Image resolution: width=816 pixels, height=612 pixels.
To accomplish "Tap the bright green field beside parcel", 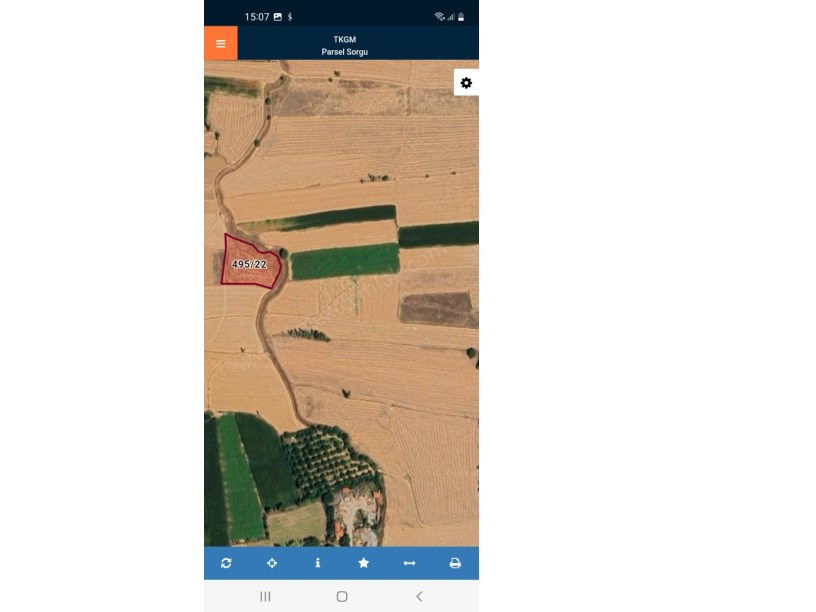I will pyautogui.click(x=345, y=261).
